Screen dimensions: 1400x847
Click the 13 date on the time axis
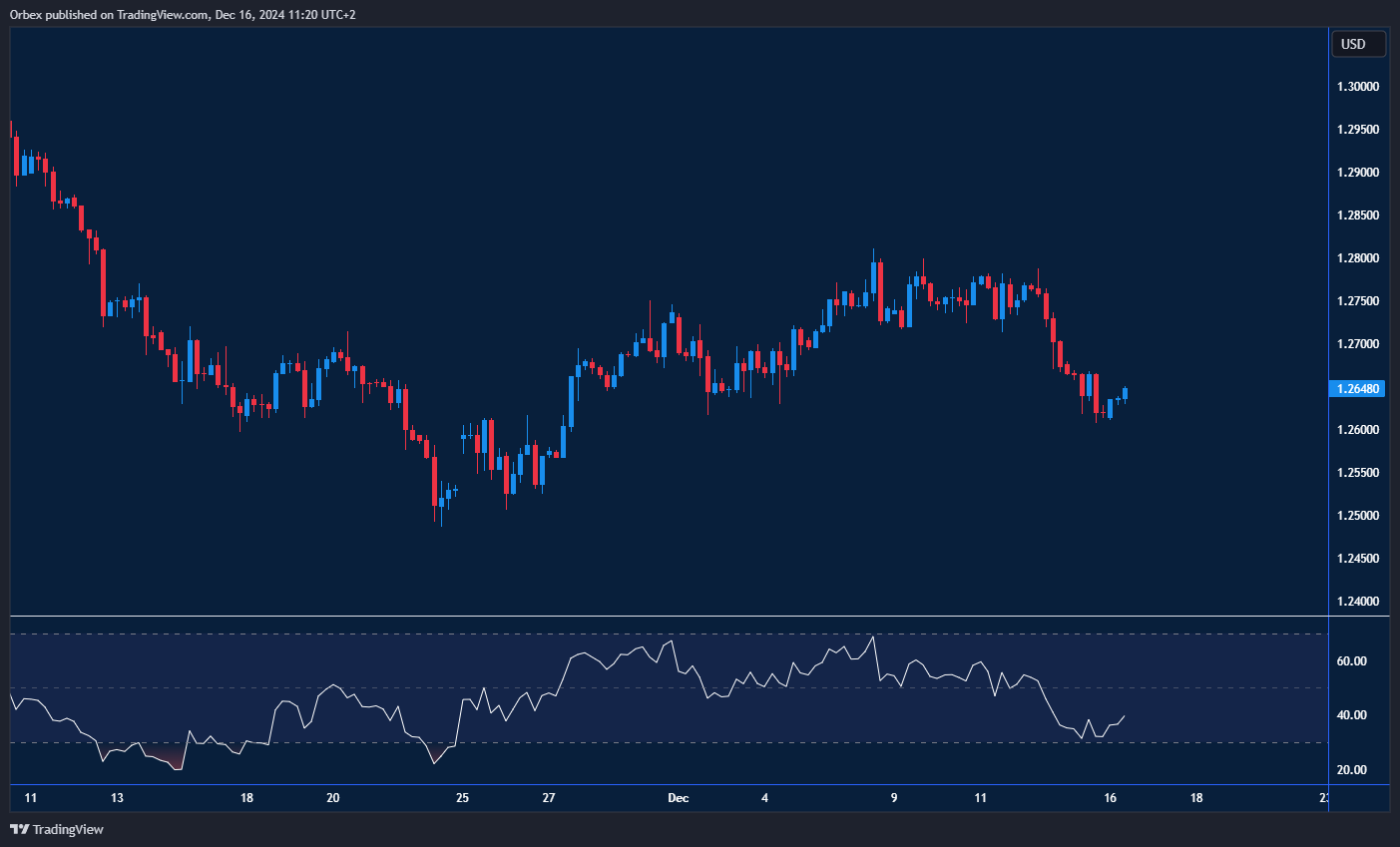pyautogui.click(x=117, y=798)
